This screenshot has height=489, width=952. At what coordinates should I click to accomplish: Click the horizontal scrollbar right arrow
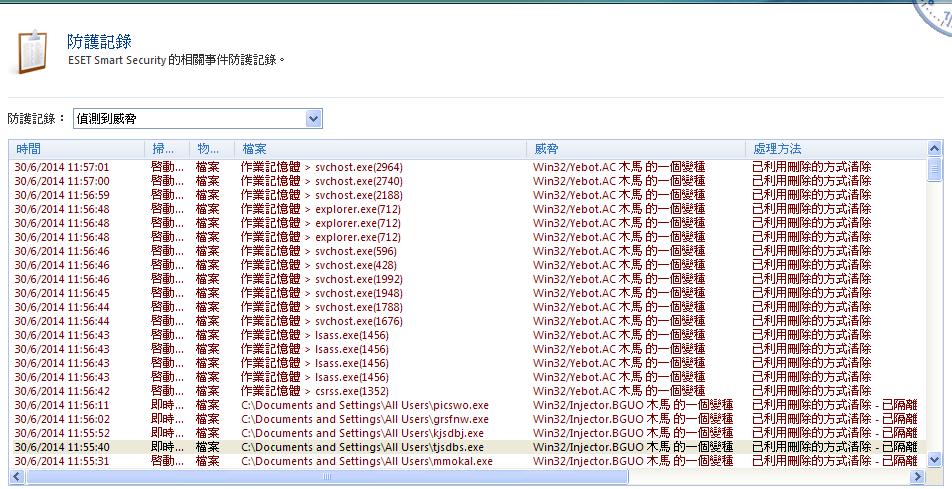(x=918, y=477)
